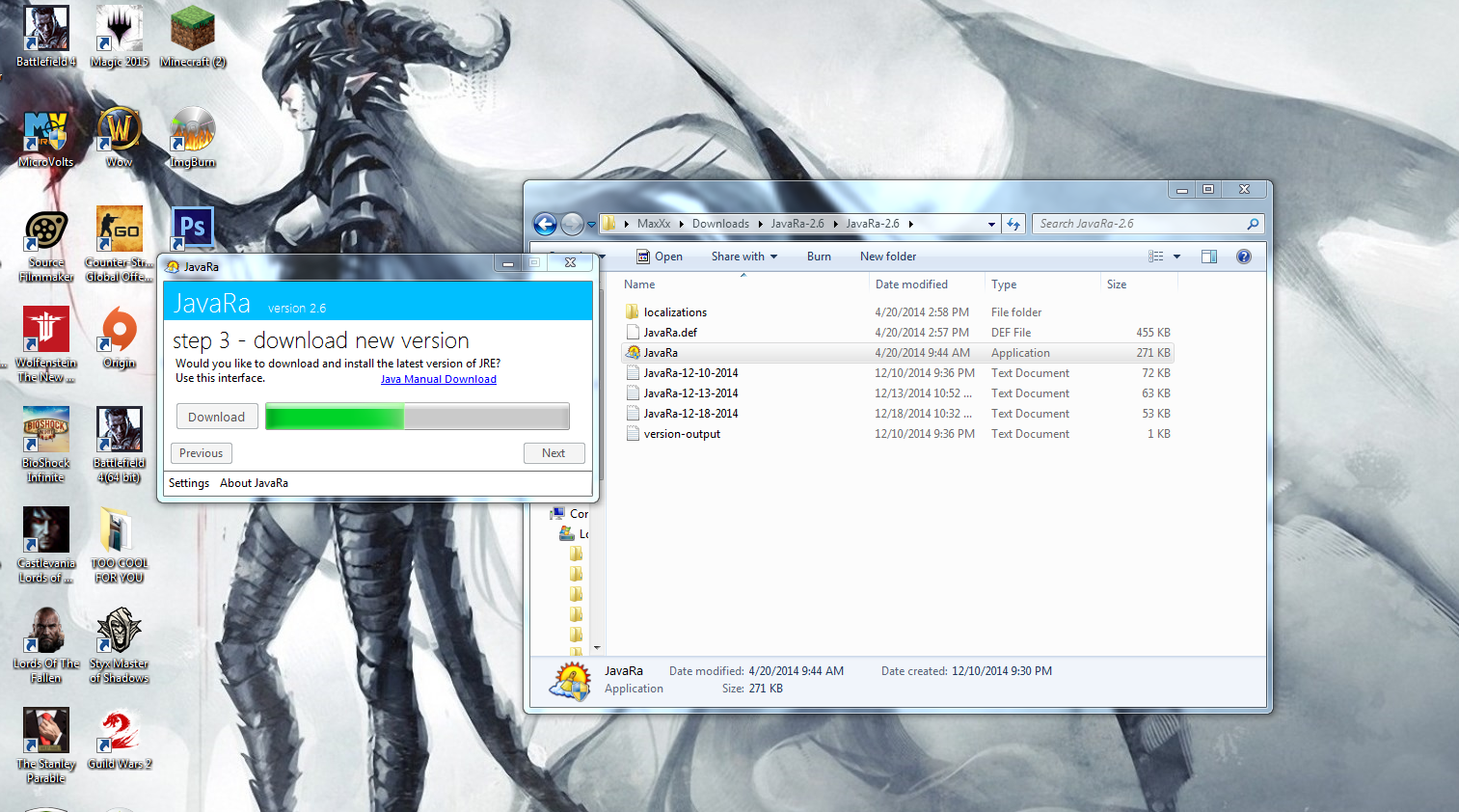1459x812 pixels.
Task: Go forward in the Explorer window
Action: (x=572, y=224)
